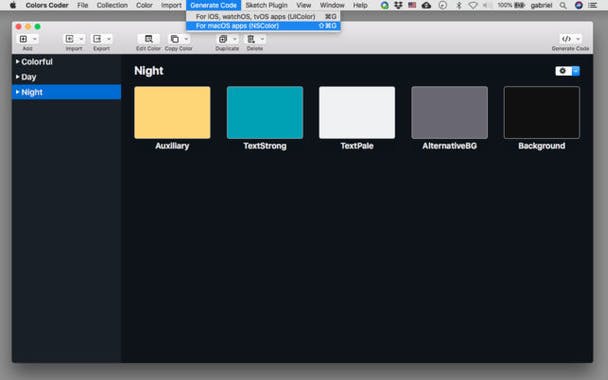Open the Colors Coder app menu
Image resolution: width=608 pixels, height=380 pixels.
pos(47,5)
